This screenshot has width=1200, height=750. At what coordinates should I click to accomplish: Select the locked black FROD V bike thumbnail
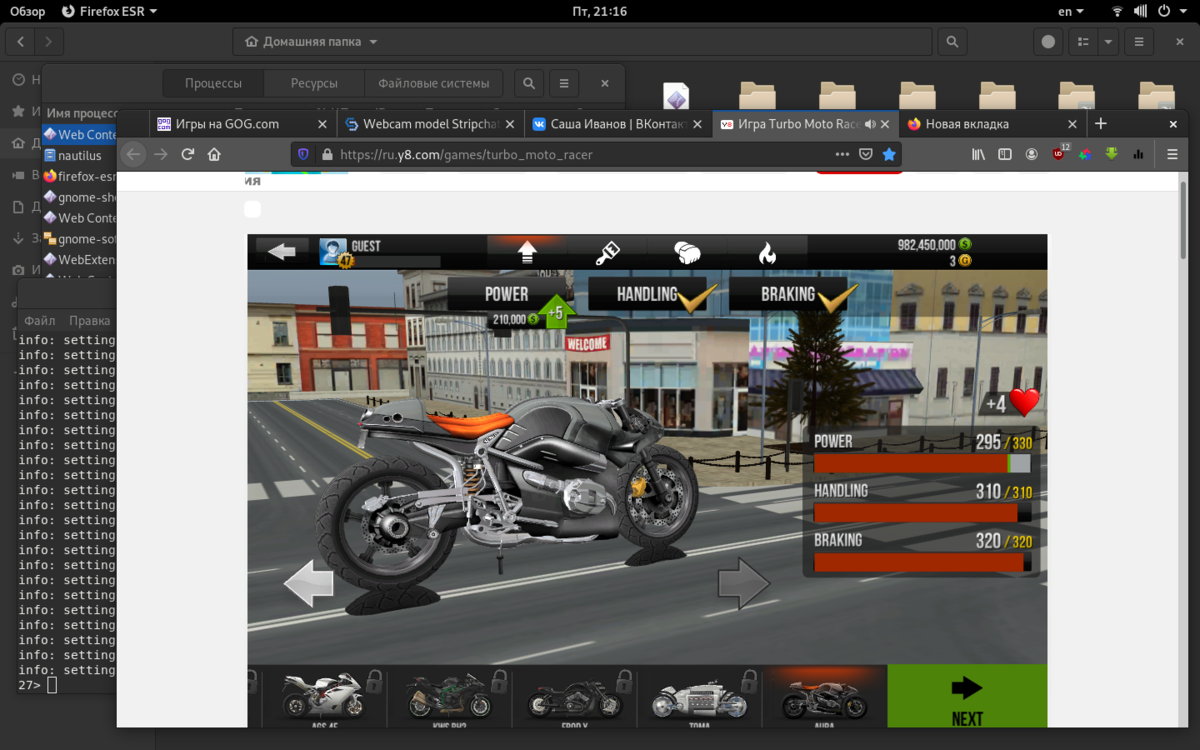click(x=573, y=696)
